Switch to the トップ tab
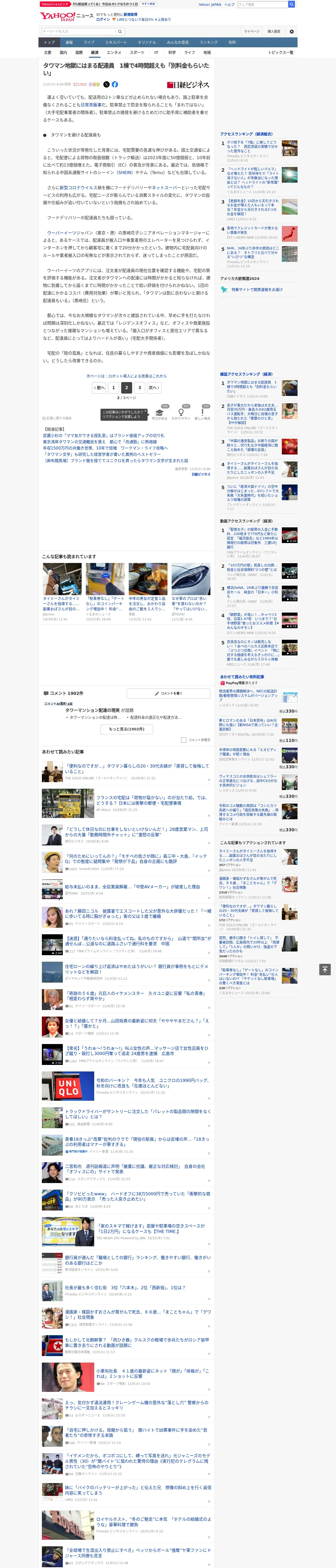 [49, 43]
